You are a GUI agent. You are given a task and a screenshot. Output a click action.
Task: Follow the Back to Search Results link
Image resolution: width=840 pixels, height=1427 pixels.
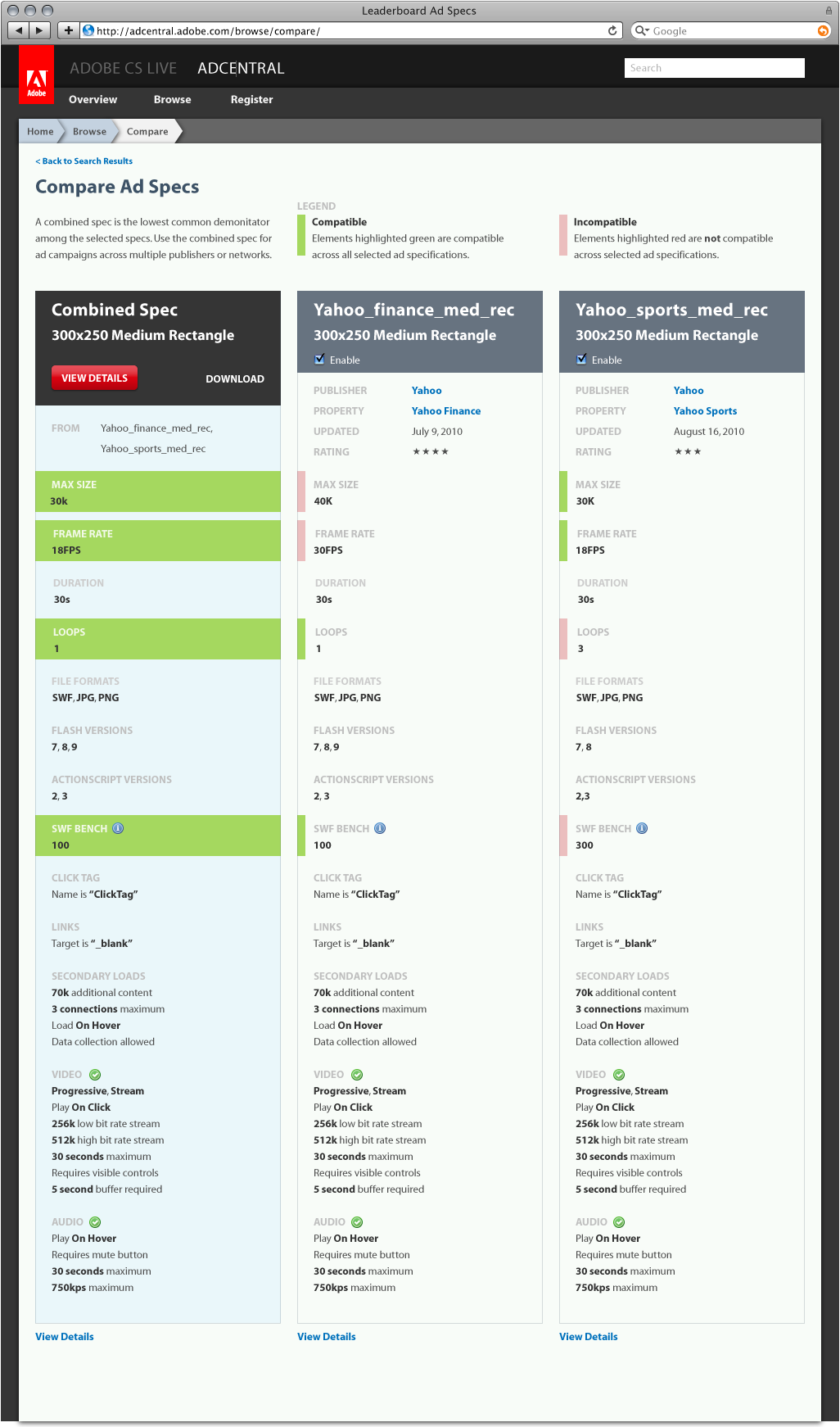(84, 161)
